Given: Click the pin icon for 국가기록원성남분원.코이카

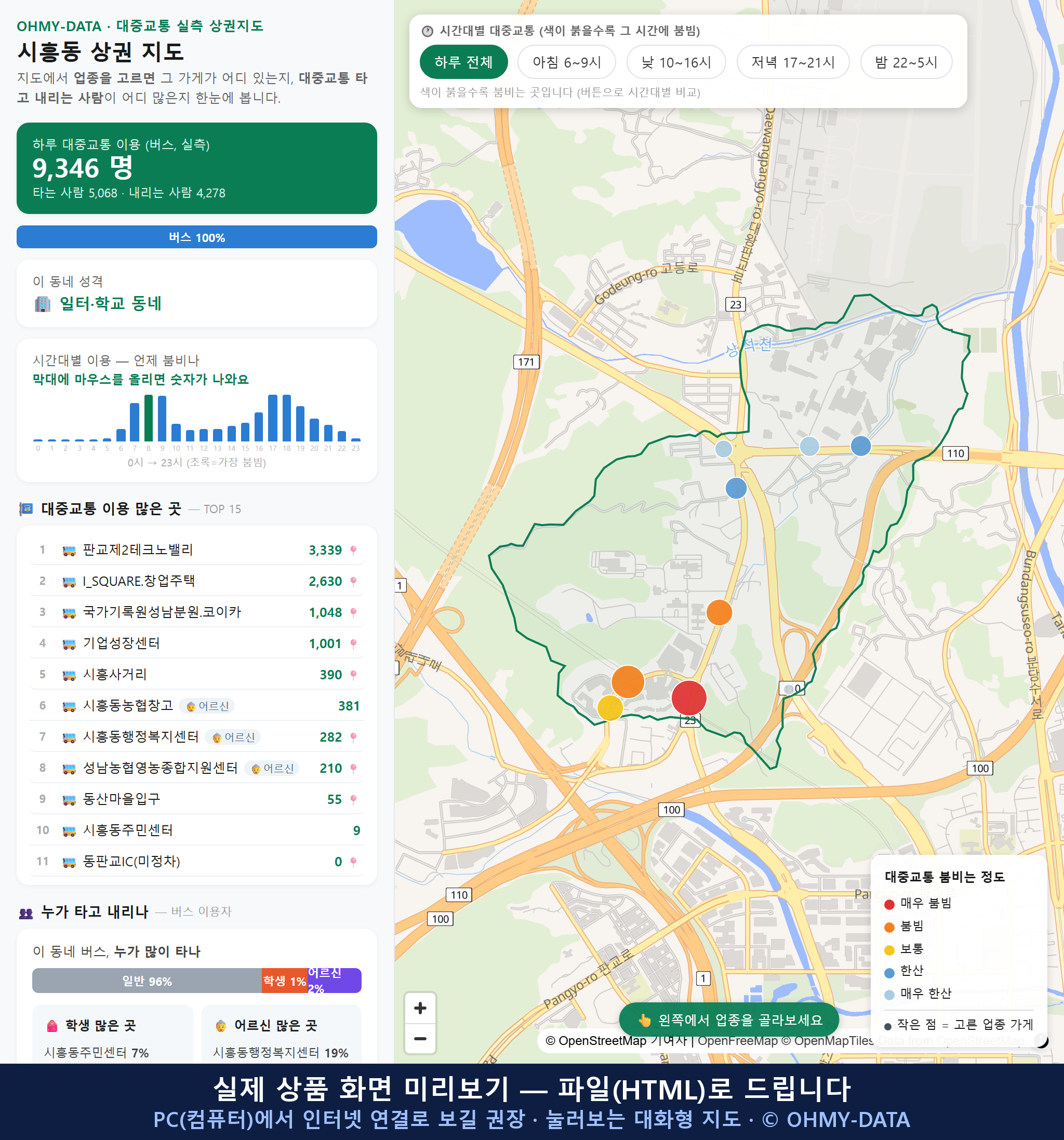Looking at the screenshot, I should point(353,612).
